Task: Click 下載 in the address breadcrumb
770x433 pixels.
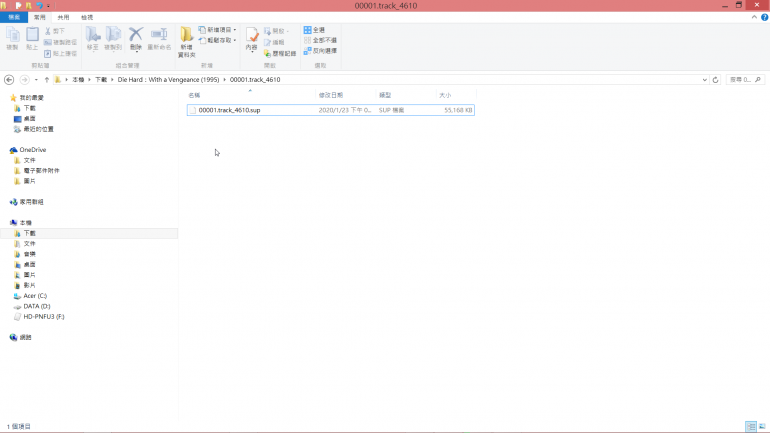Action: click(x=101, y=80)
